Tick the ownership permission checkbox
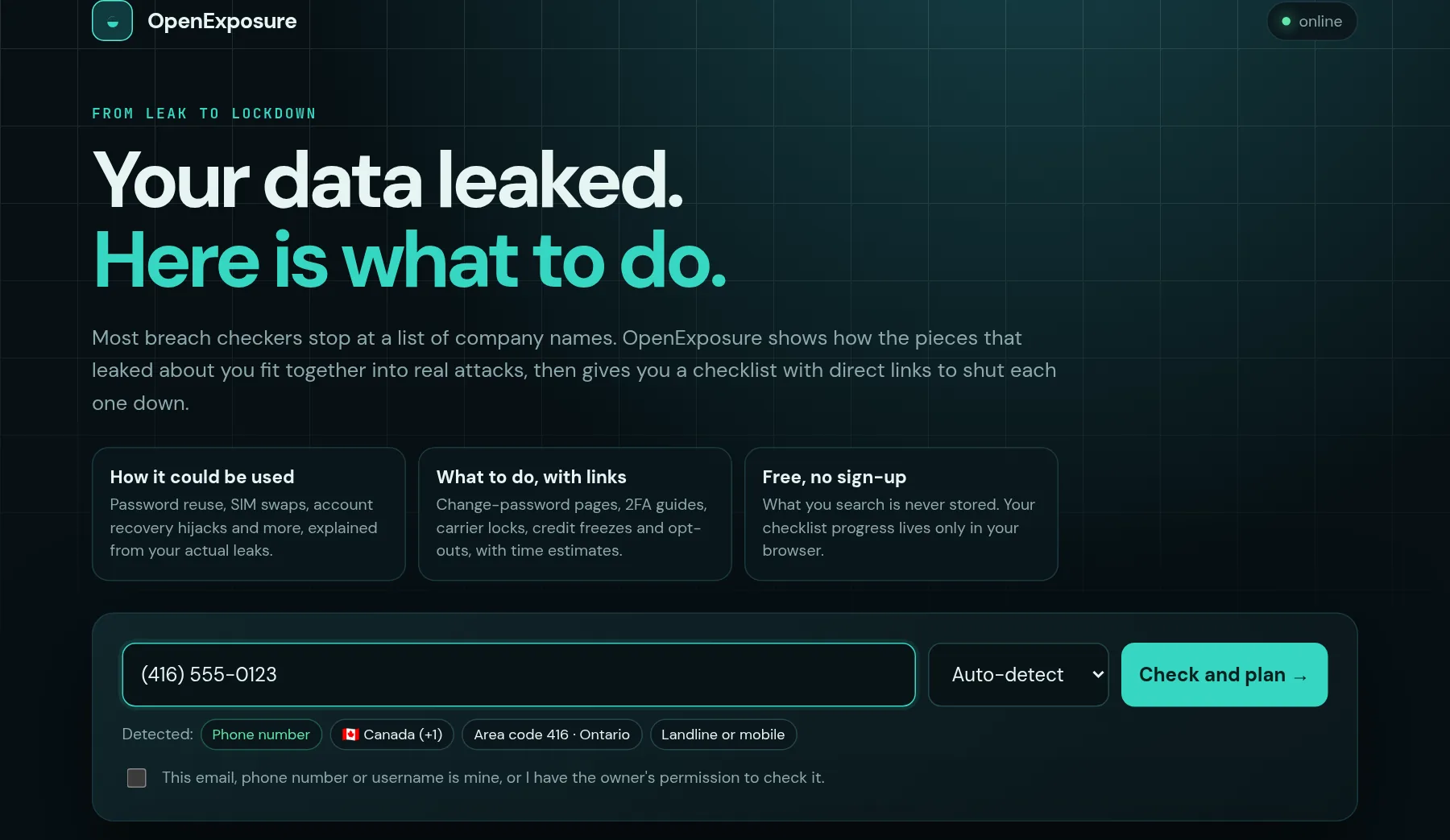 (137, 778)
